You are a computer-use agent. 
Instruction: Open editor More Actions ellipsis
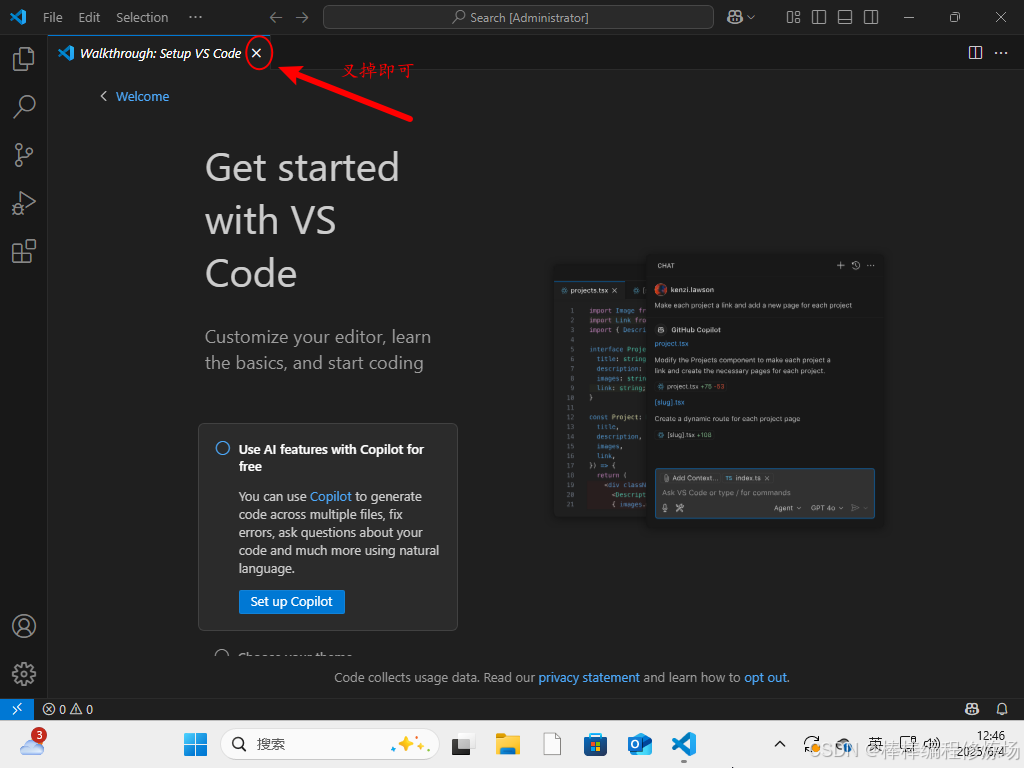pos(1000,53)
